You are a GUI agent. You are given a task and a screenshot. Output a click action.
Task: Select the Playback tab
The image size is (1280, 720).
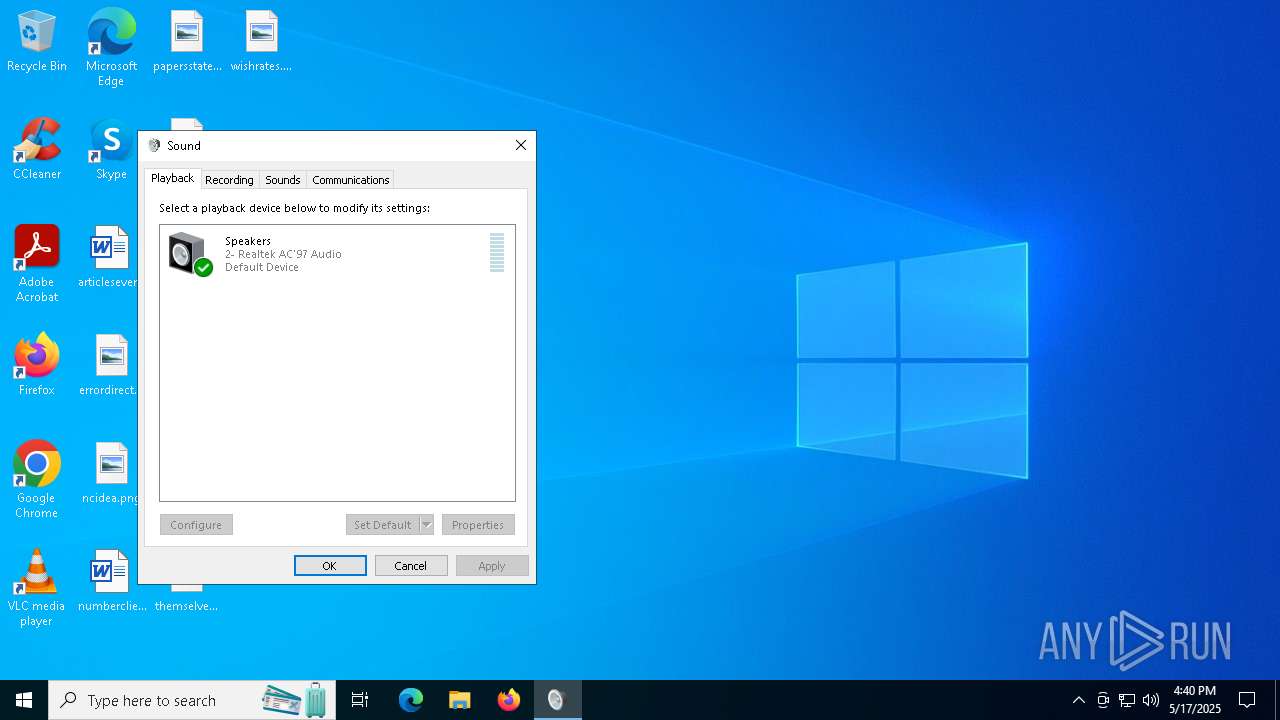[x=172, y=178]
